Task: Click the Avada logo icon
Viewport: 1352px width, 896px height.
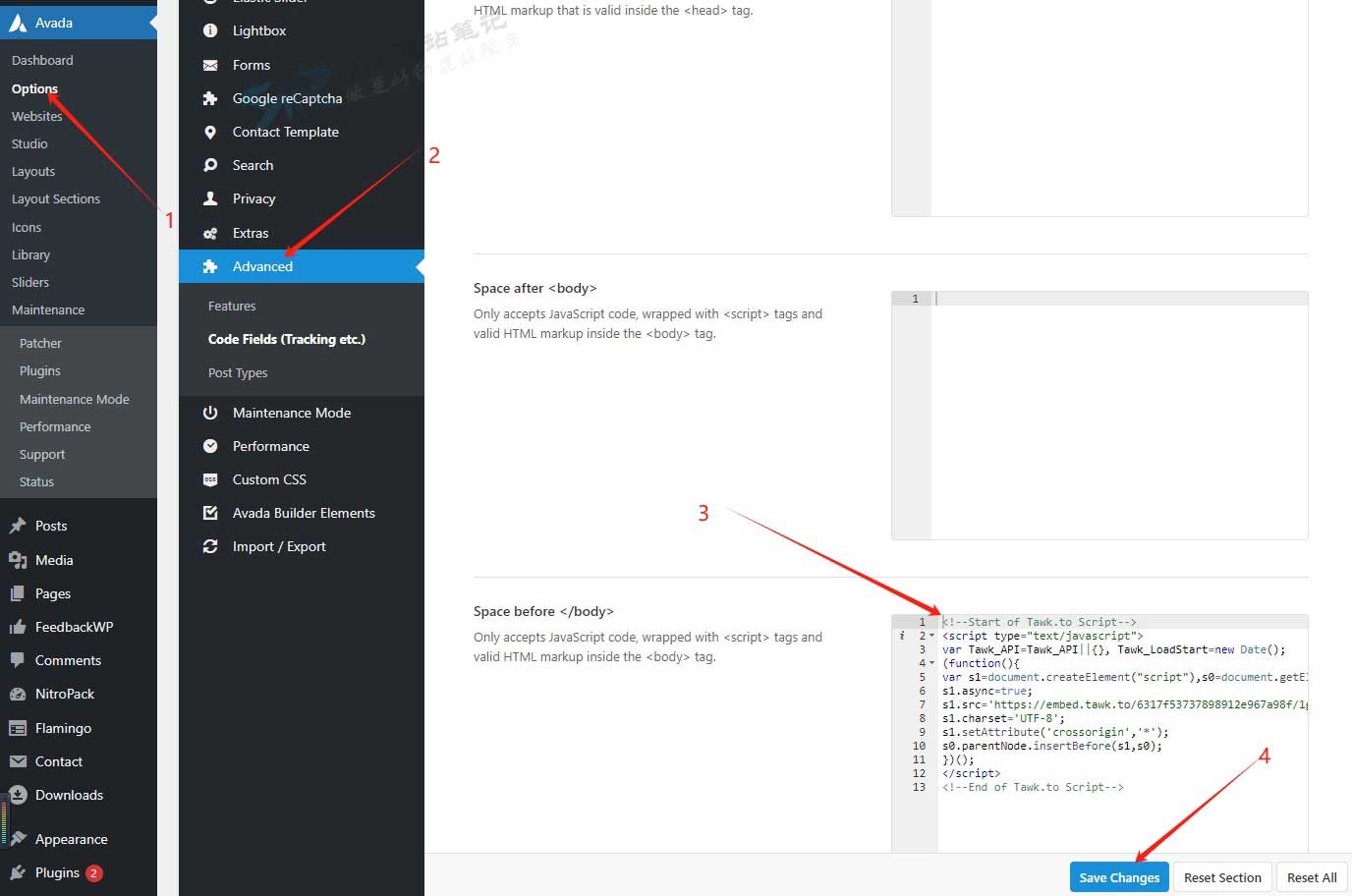Action: (18, 23)
